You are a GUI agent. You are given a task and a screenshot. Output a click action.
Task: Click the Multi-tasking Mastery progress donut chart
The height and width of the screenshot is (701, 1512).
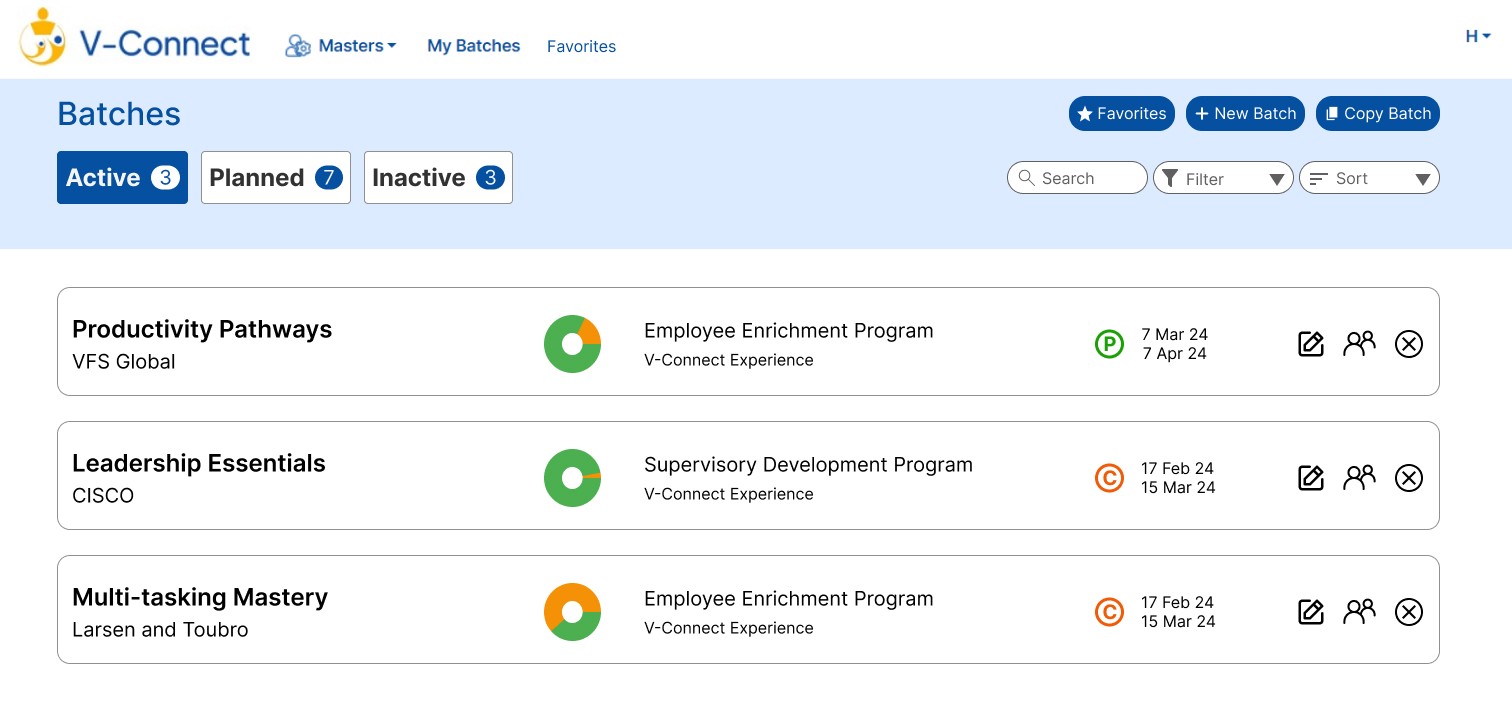(572, 612)
